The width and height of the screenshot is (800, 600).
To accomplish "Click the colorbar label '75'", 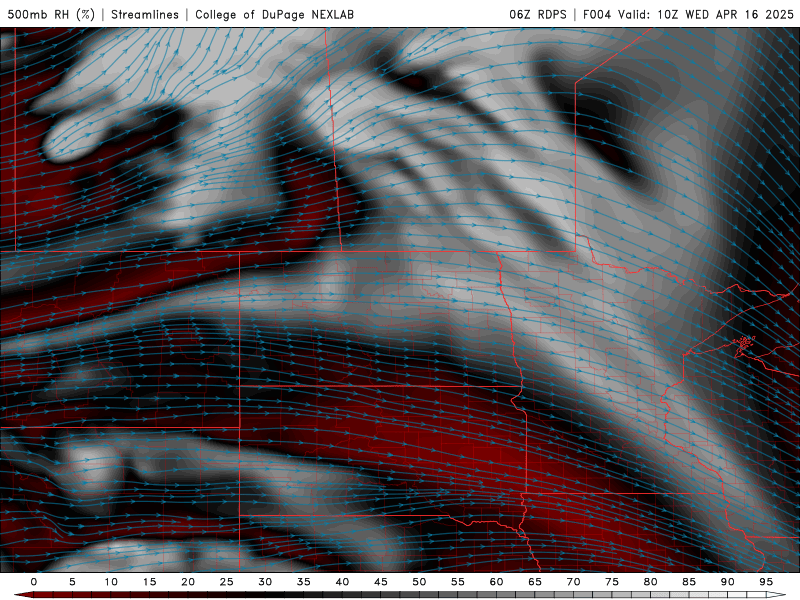I will [612, 582].
